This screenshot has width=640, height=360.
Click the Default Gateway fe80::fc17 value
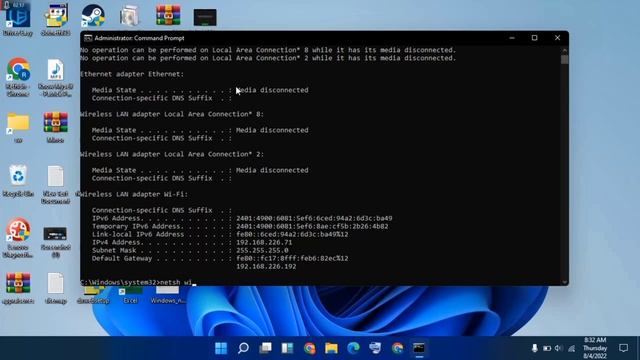292,258
